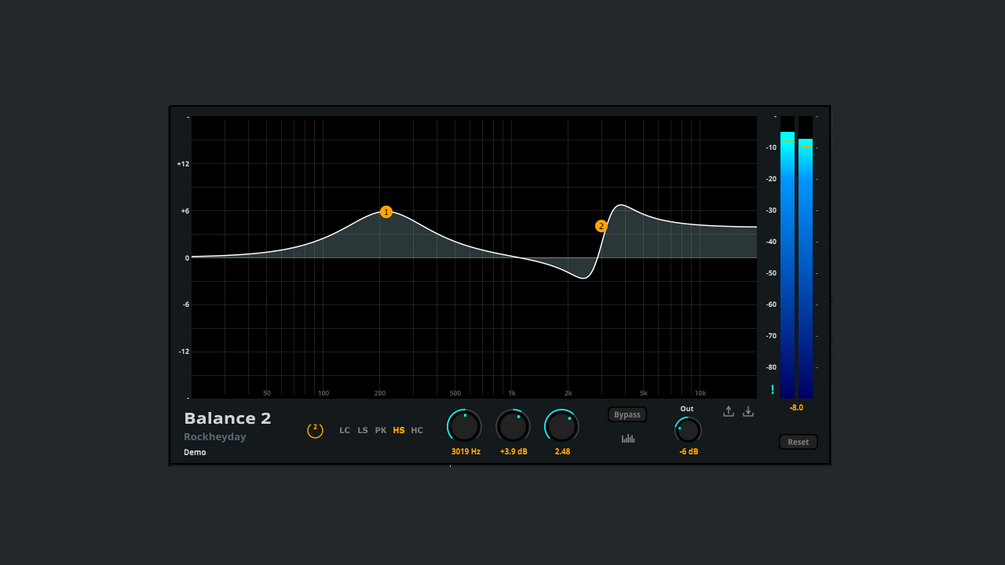Click the 2.48 Q value
Viewport: 1005px width, 565px height.
(x=562, y=452)
